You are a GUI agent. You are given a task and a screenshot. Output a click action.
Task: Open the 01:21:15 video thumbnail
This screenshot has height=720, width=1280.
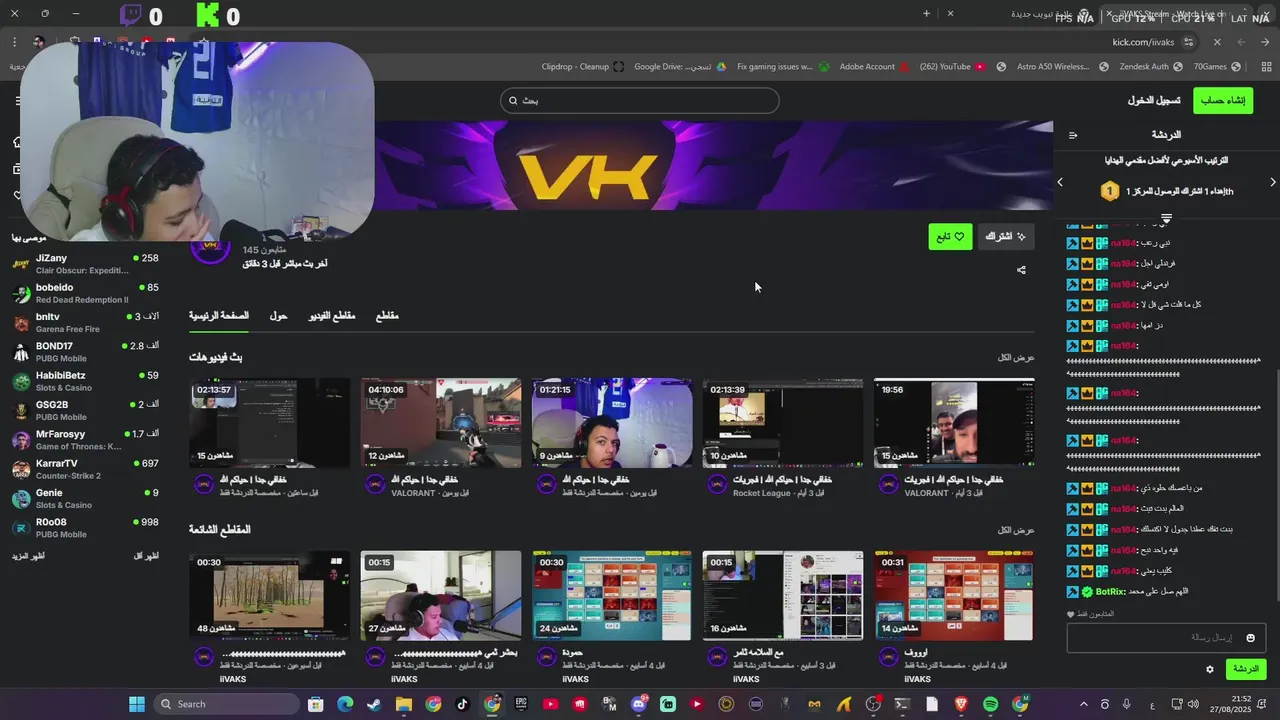pyautogui.click(x=612, y=423)
